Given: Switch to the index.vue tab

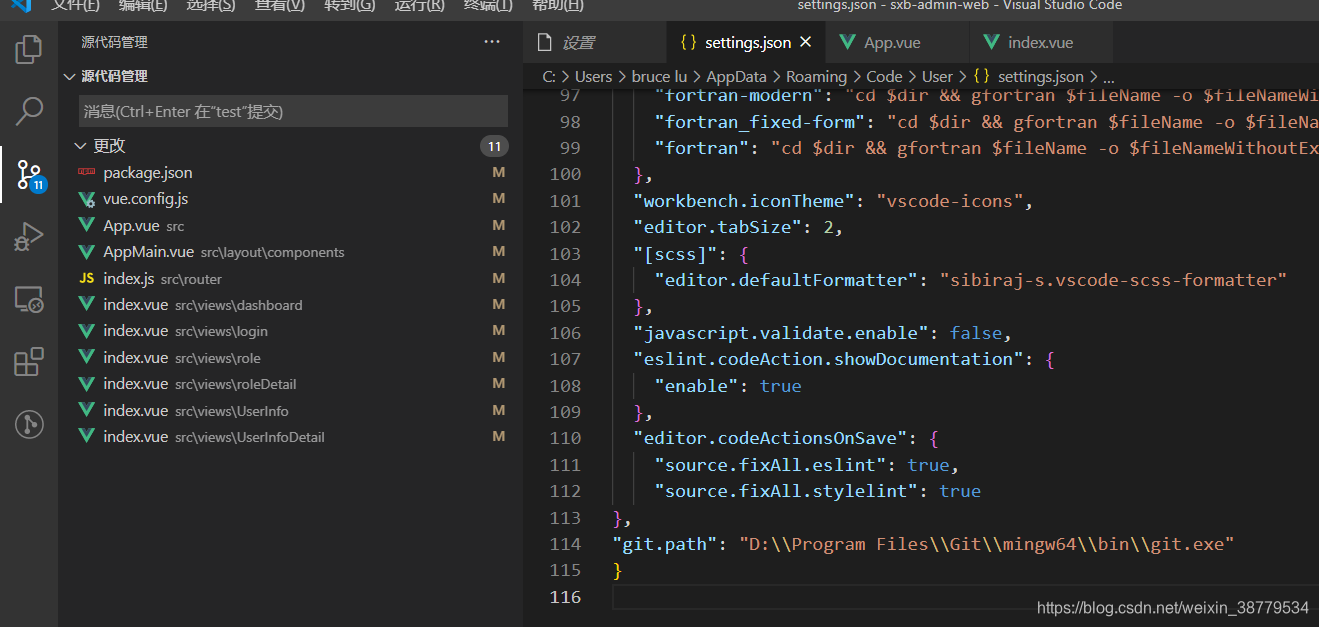Looking at the screenshot, I should [1041, 42].
